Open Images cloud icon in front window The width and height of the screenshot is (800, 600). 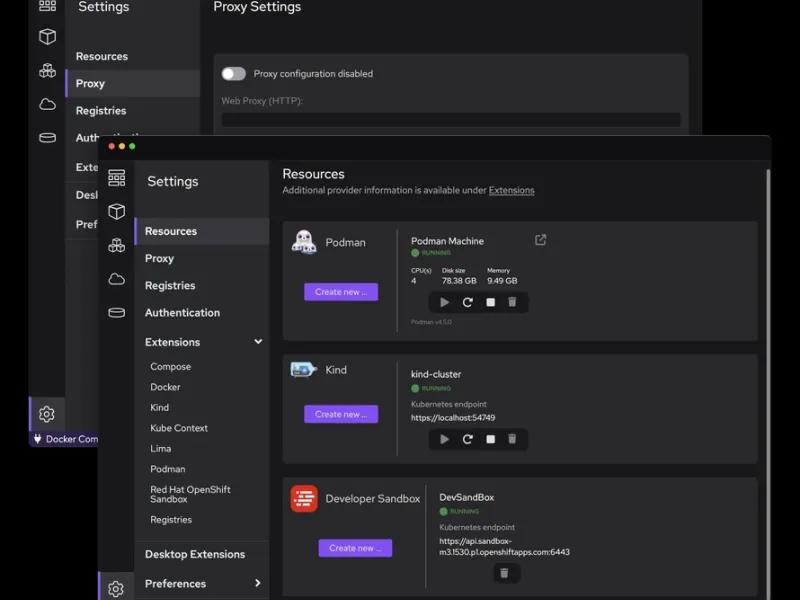(x=116, y=279)
